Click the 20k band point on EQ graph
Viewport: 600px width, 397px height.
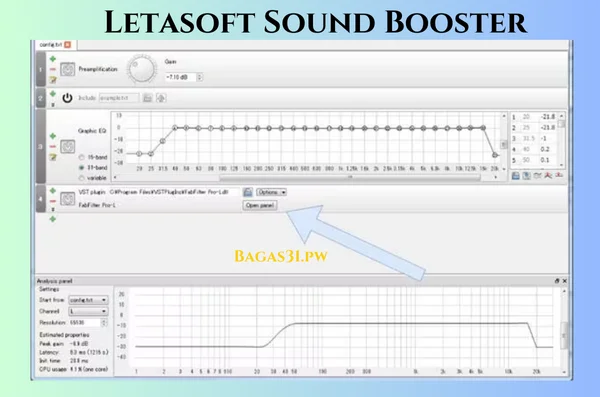pyautogui.click(x=495, y=155)
